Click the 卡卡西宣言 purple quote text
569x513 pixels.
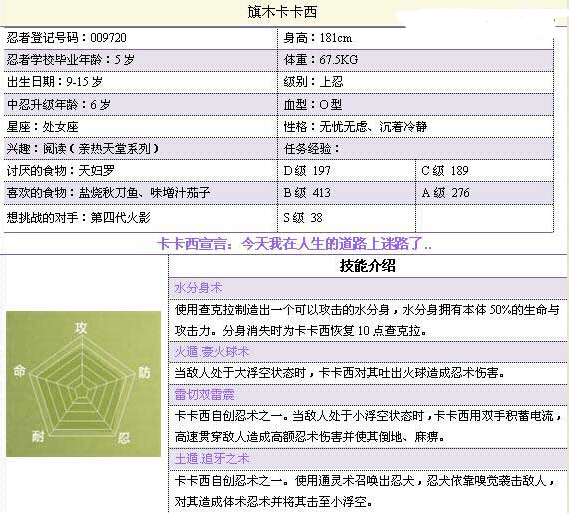coord(294,244)
